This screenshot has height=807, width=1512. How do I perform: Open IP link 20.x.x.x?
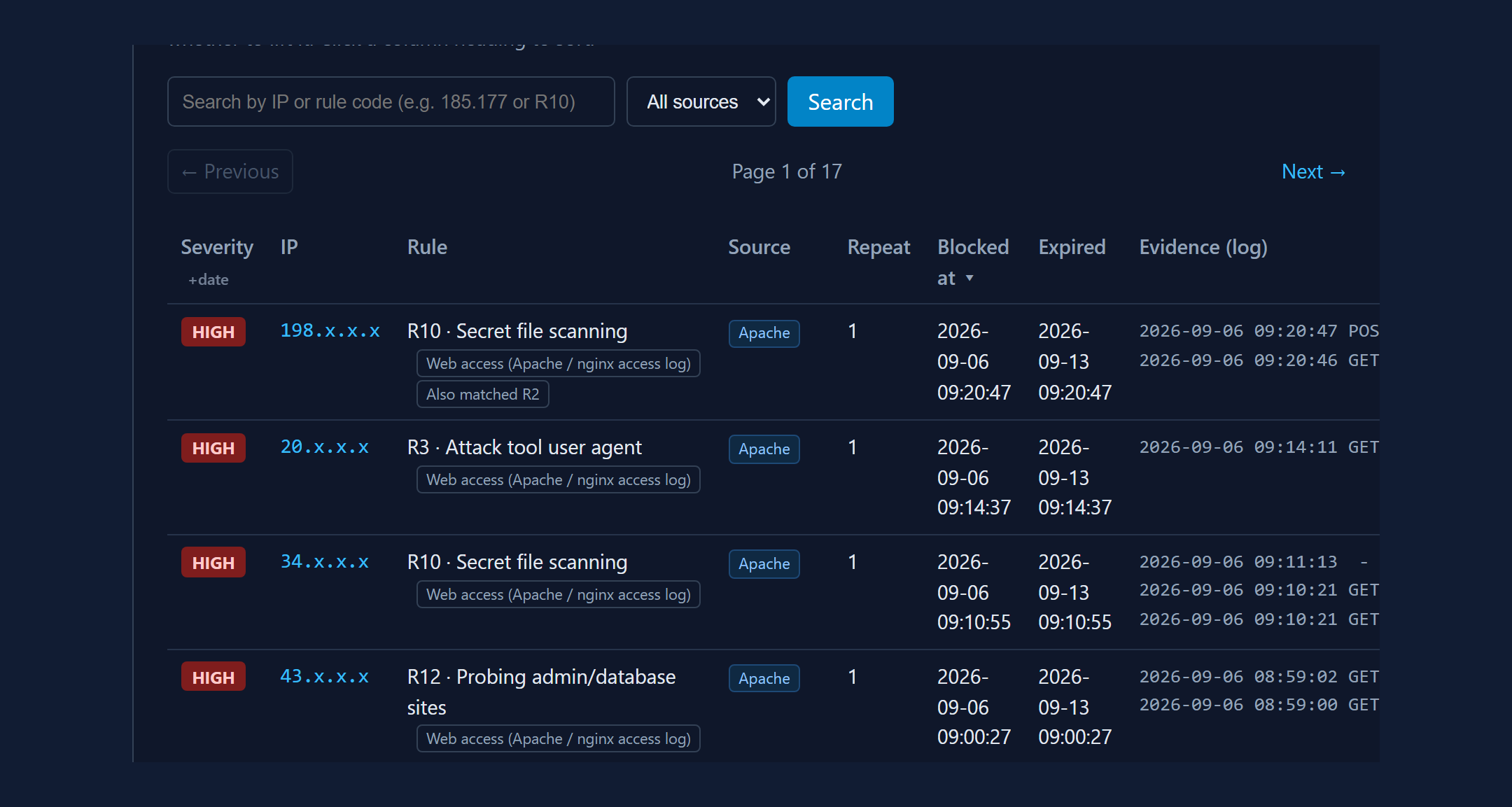324,447
